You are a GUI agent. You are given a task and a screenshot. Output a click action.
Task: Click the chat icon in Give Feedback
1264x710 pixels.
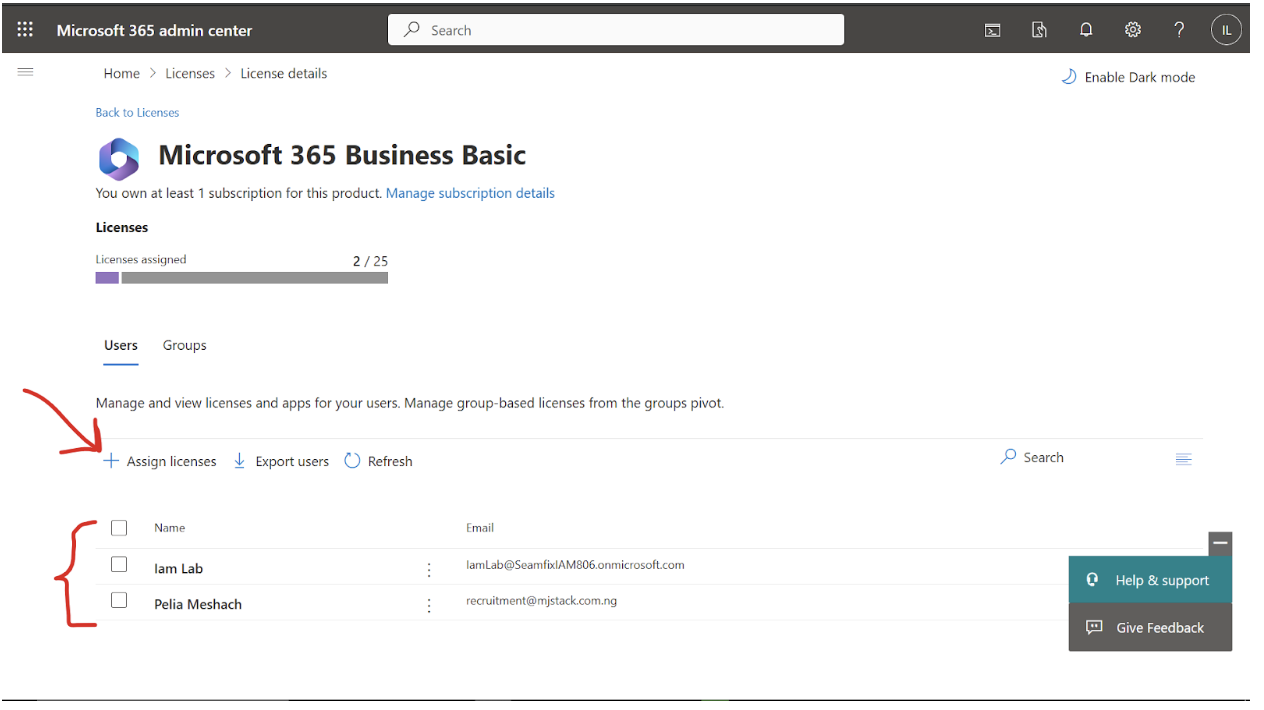(1094, 627)
